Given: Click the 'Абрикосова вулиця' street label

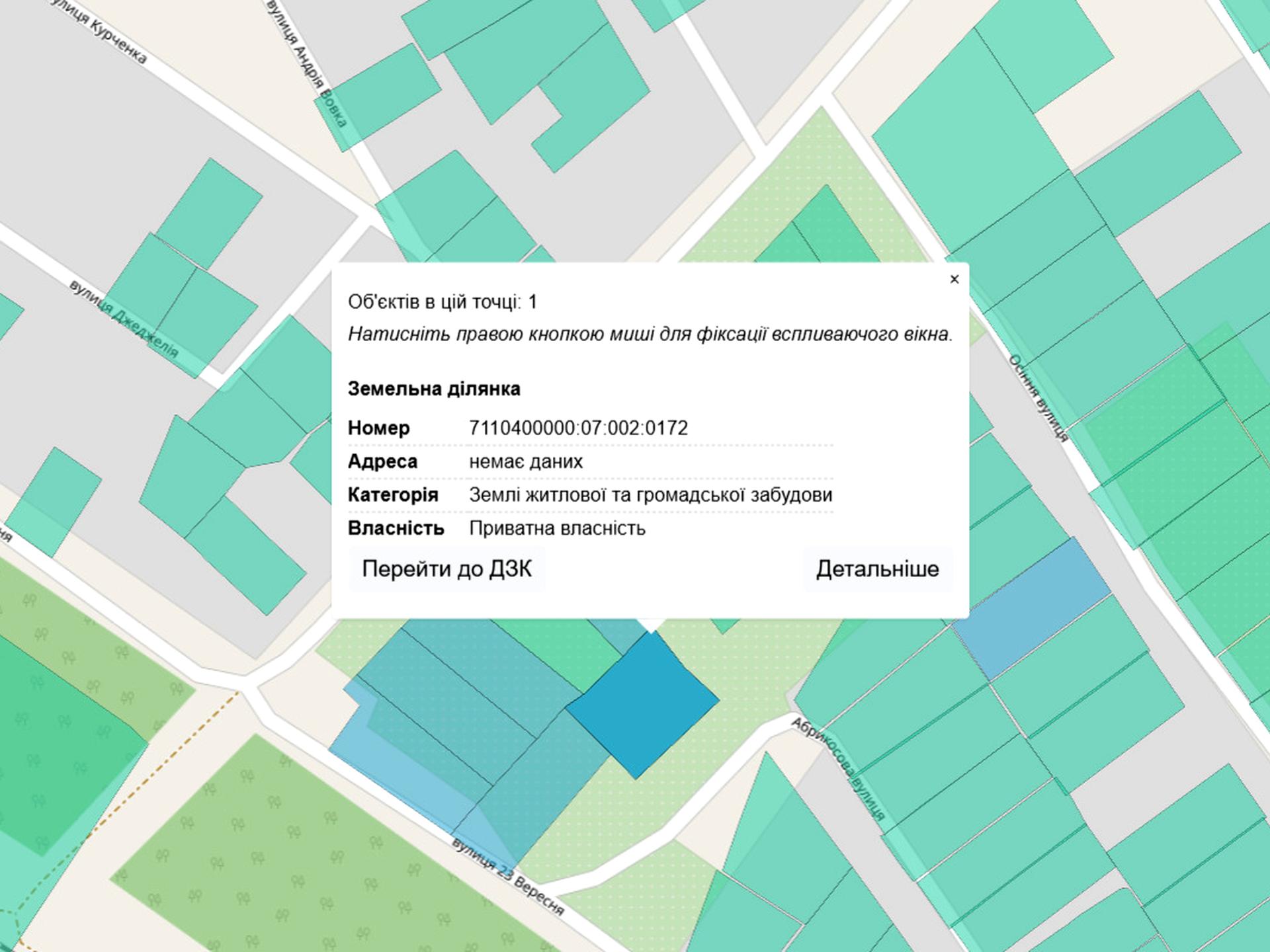Looking at the screenshot, I should 838,769.
